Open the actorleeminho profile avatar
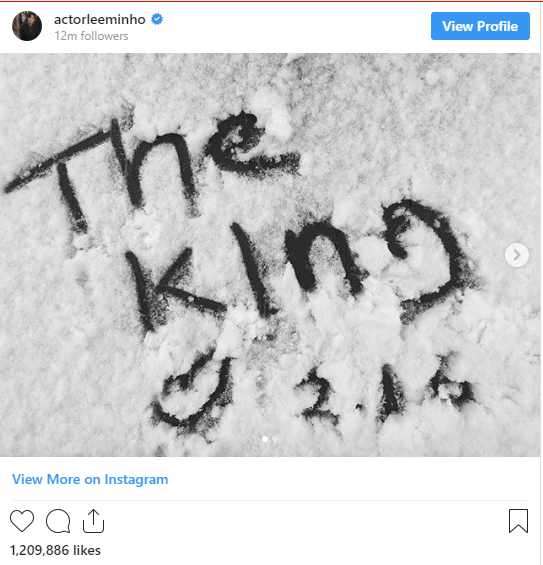Viewport: 543px width, 565px height. coord(27,26)
